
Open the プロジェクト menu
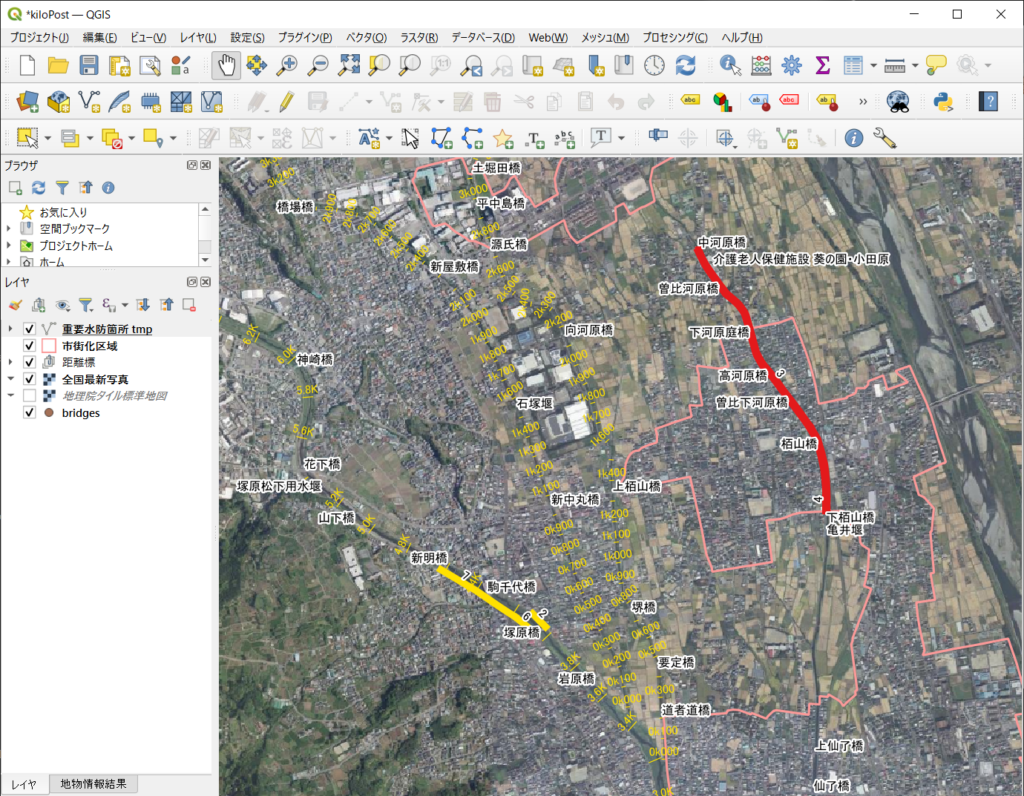(39, 37)
